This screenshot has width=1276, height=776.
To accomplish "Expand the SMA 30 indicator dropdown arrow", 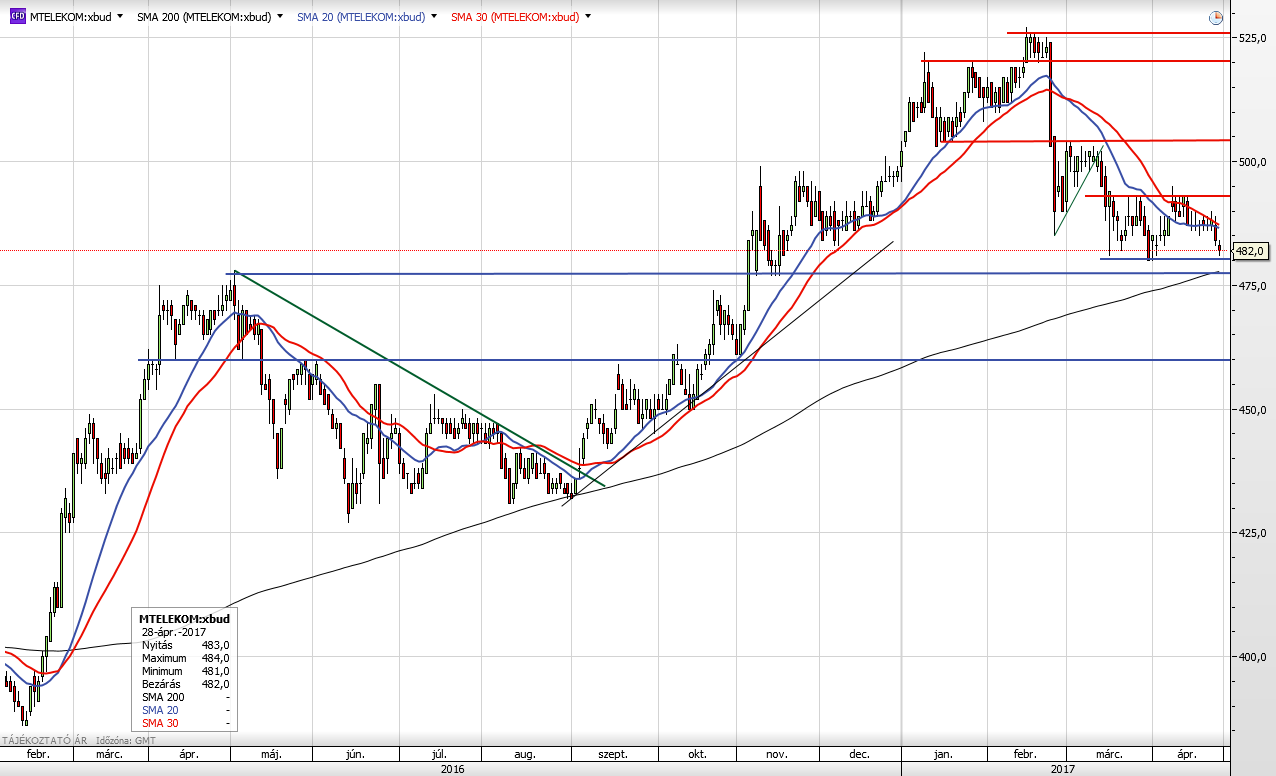I will click(586, 17).
